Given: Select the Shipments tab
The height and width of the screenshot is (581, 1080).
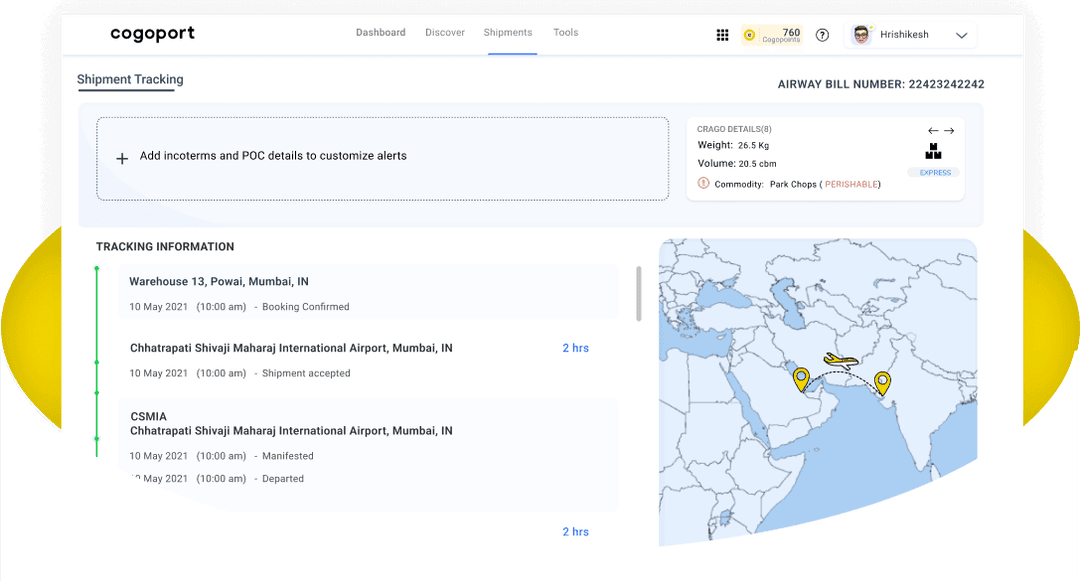Looking at the screenshot, I should coord(508,33).
